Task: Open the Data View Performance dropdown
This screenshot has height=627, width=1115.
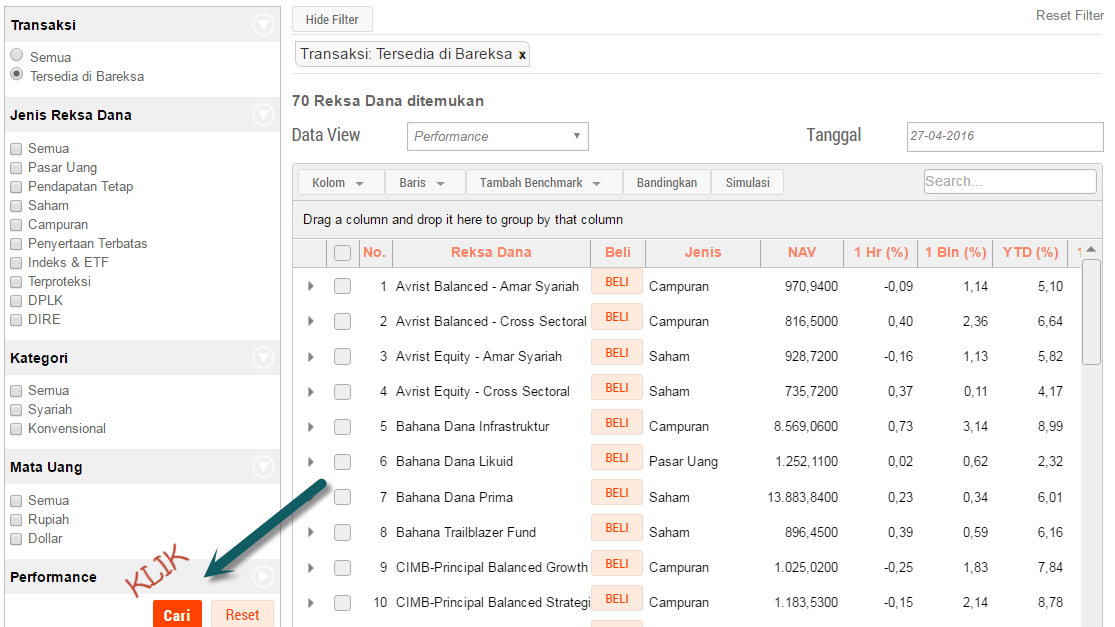Action: [x=498, y=136]
